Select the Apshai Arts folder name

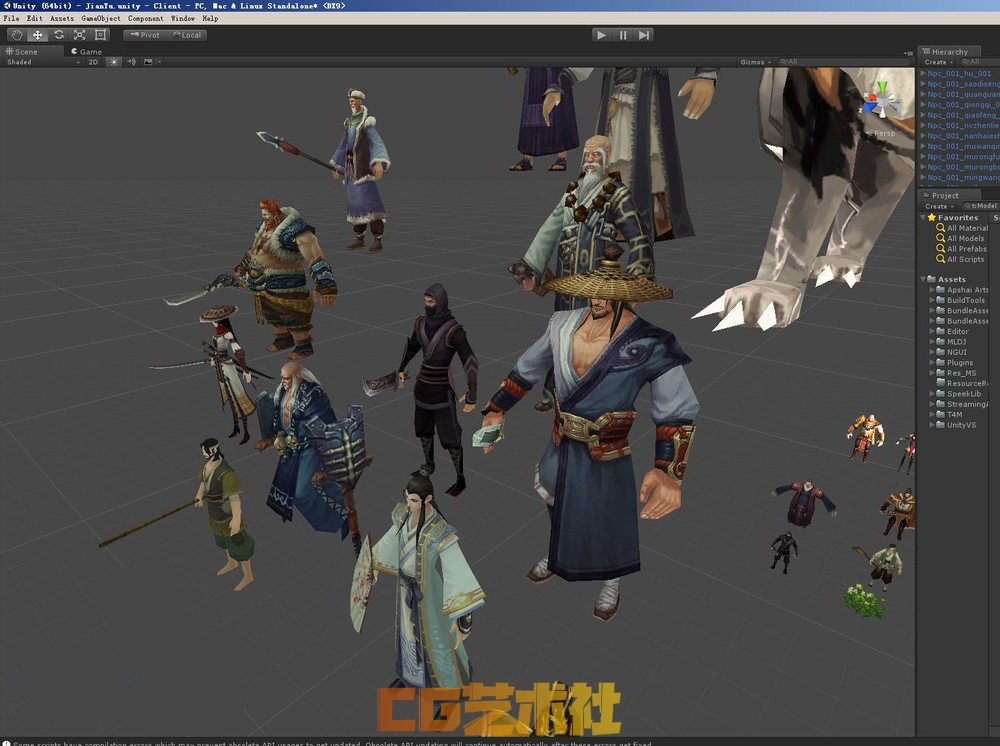[x=967, y=289]
